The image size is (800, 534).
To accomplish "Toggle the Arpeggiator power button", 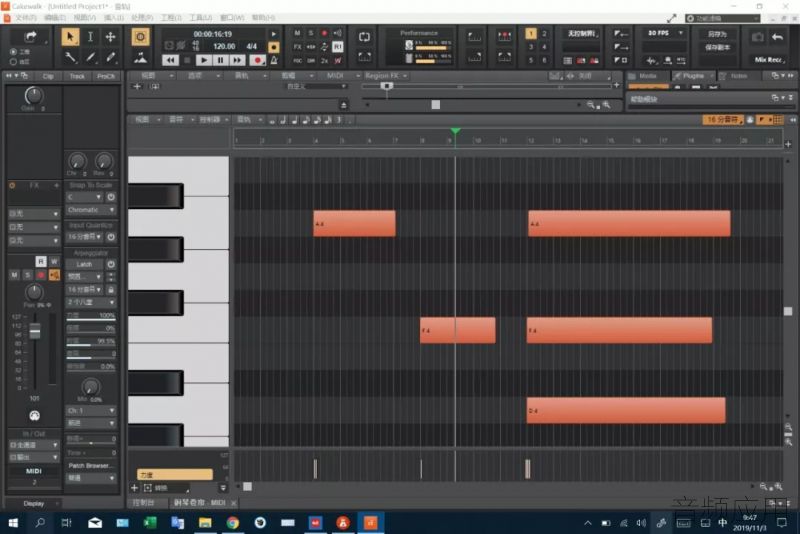I will click(111, 264).
